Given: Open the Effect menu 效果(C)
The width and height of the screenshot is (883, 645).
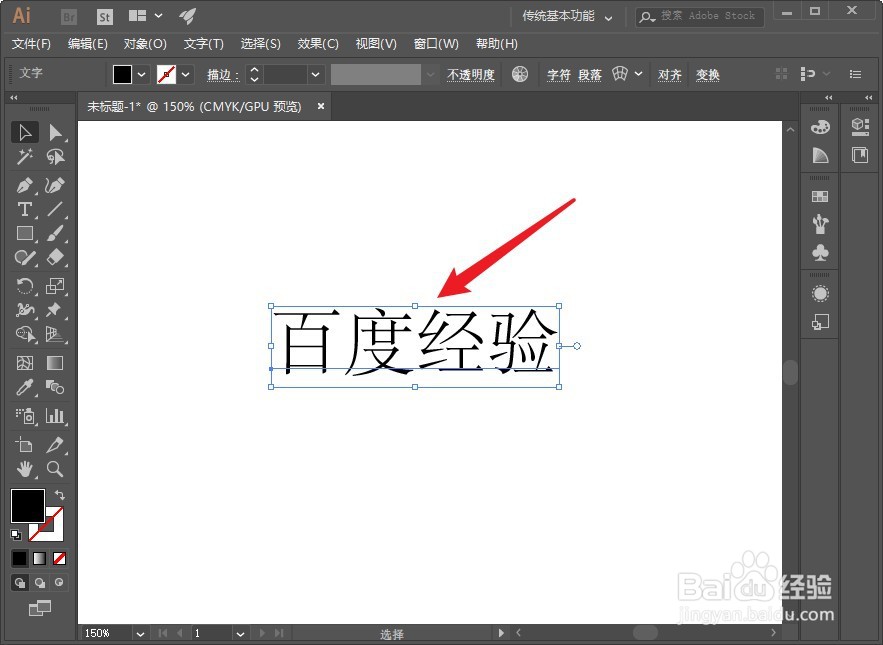Looking at the screenshot, I should 318,44.
